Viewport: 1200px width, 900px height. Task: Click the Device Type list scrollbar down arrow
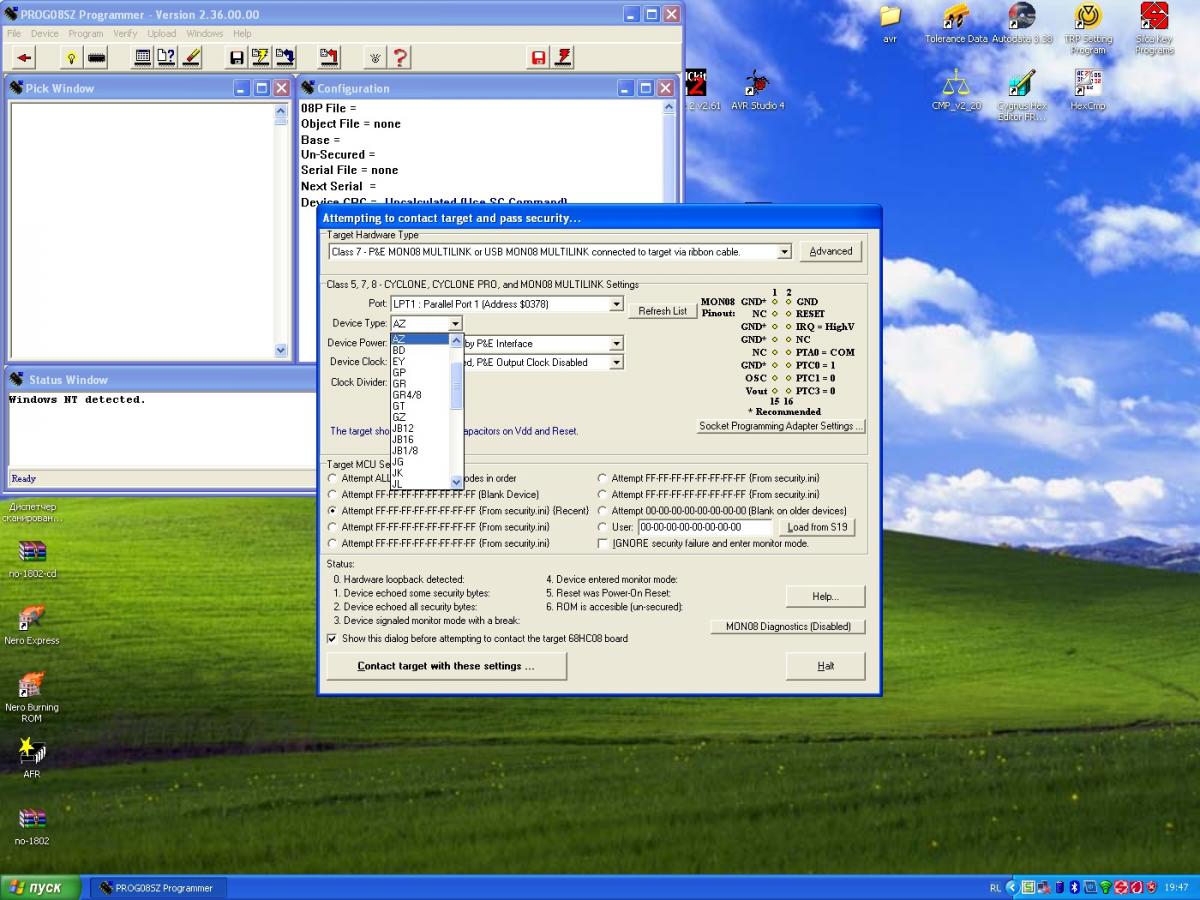[457, 482]
